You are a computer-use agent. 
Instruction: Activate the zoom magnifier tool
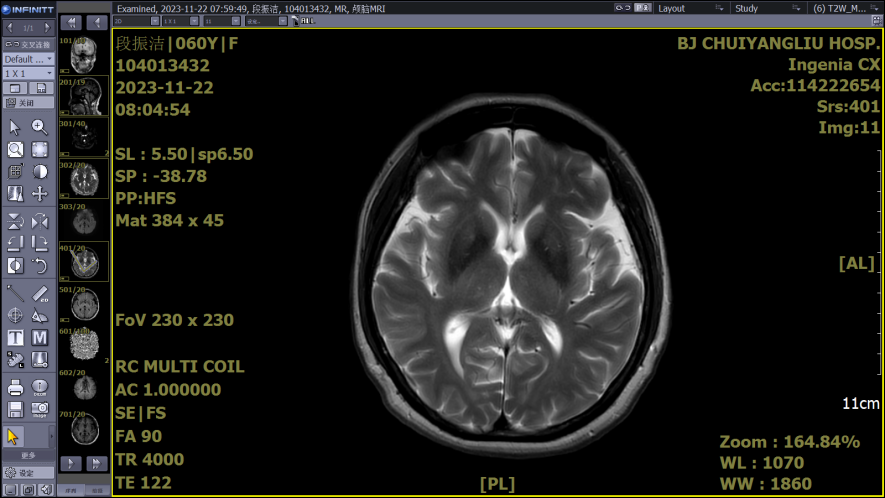(40, 127)
